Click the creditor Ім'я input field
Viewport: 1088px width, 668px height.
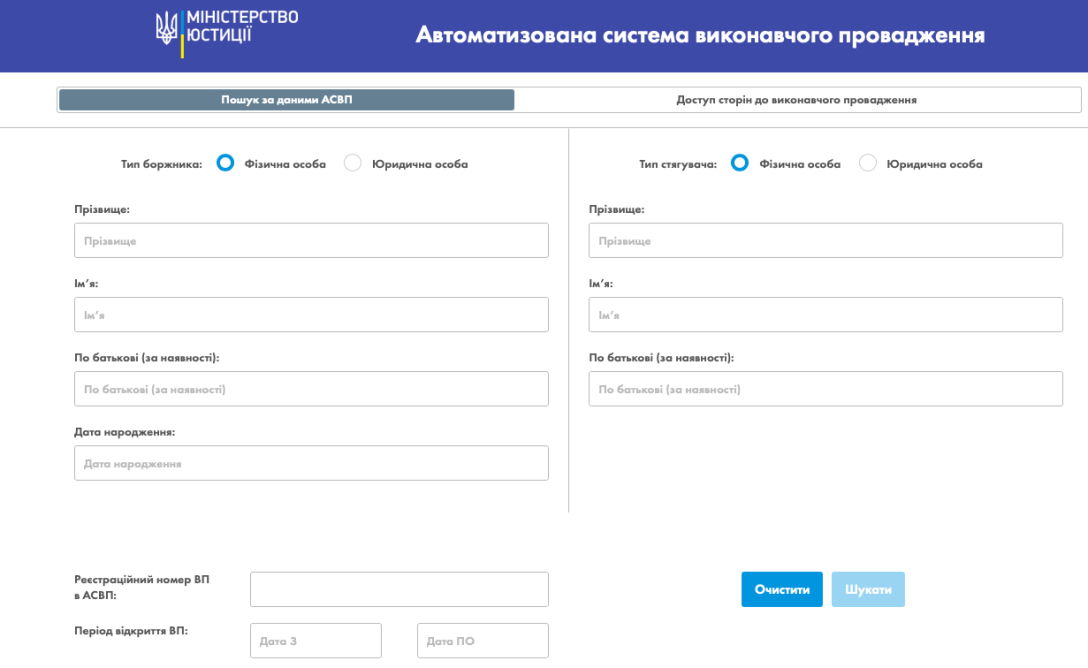pos(825,315)
